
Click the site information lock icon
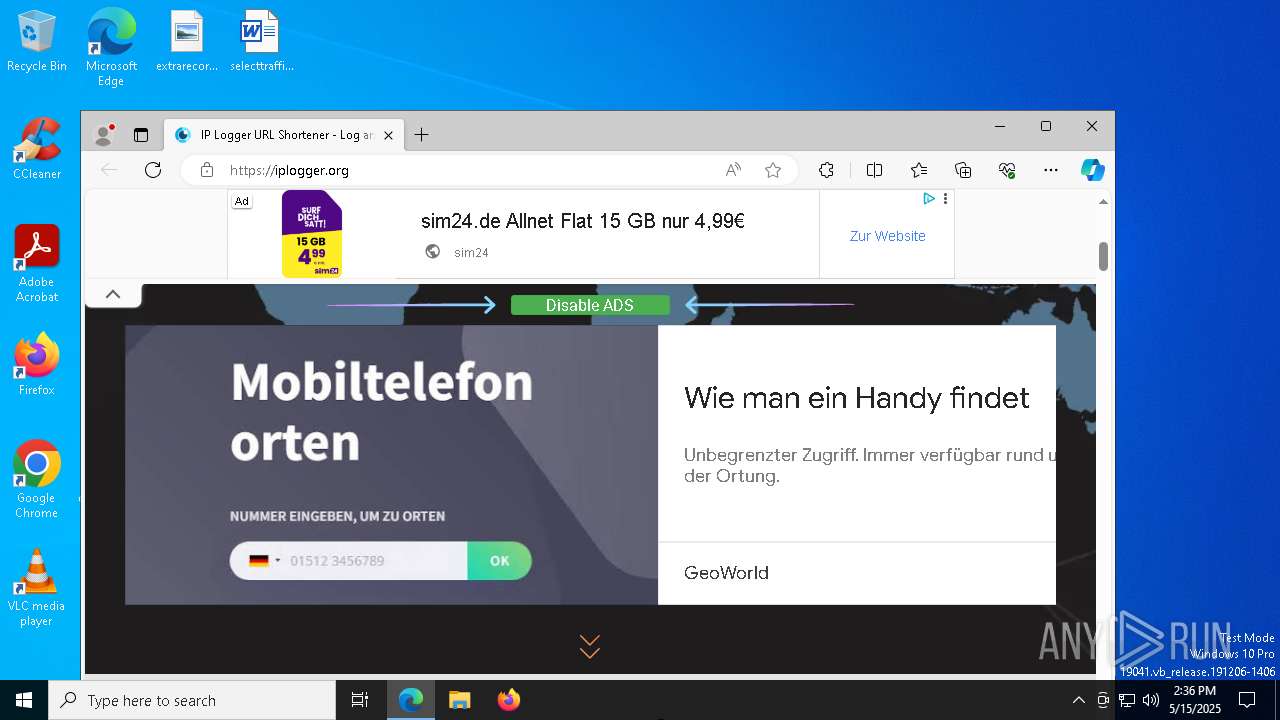(207, 170)
